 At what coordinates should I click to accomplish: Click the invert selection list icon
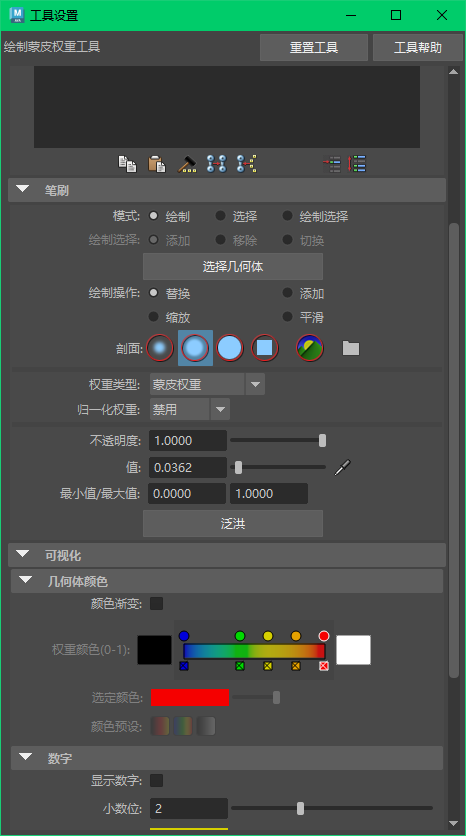click(332, 164)
